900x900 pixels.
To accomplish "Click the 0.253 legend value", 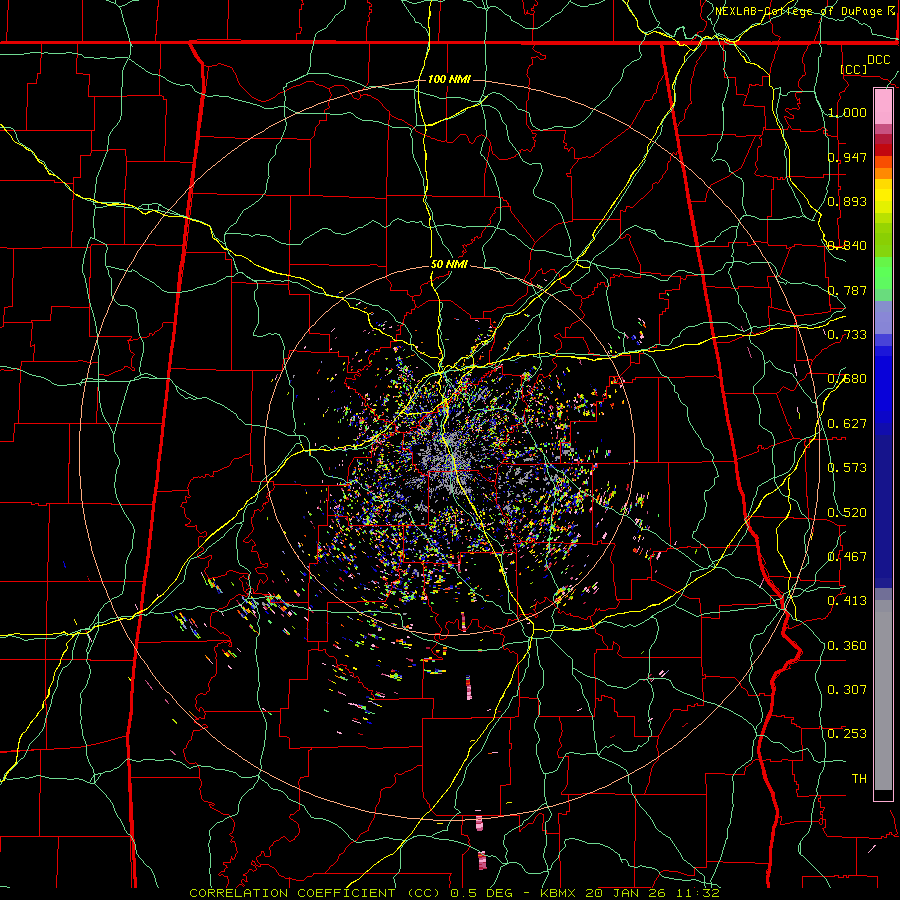I will point(847,734).
